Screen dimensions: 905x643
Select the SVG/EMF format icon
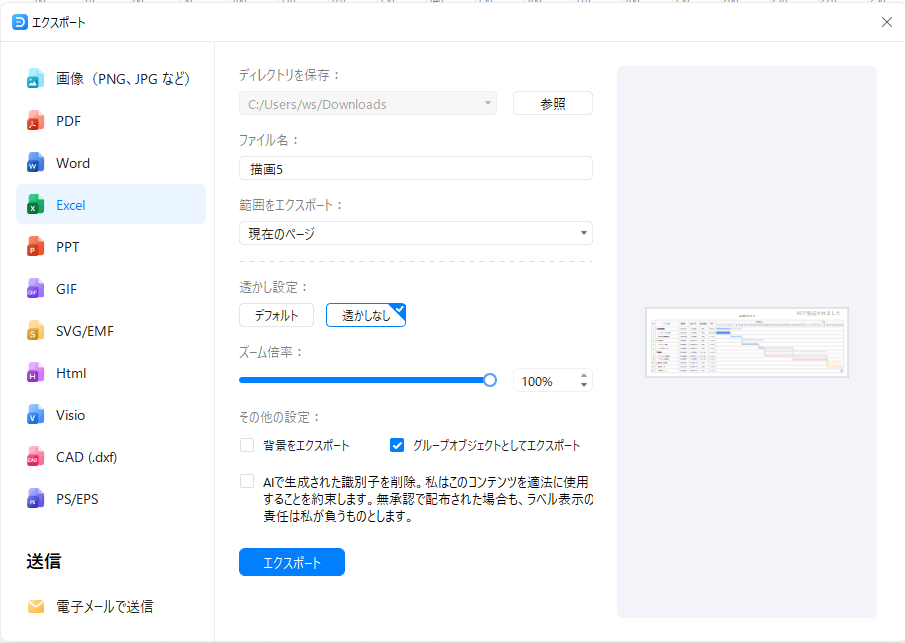click(x=36, y=331)
